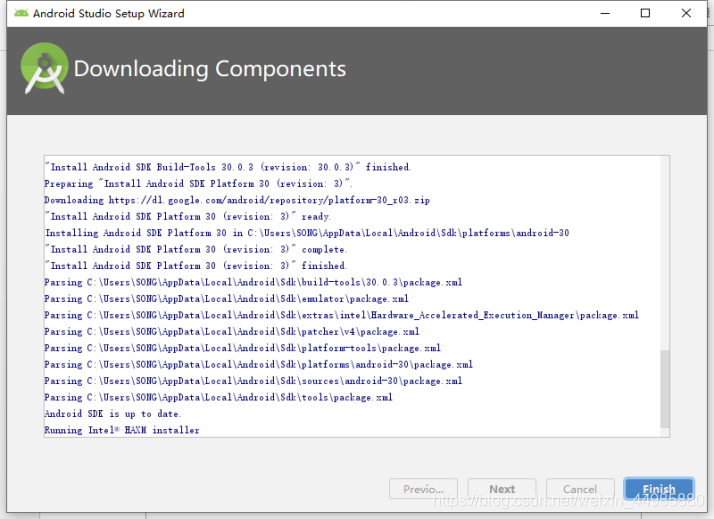
Task: Click the Next button
Action: (x=502, y=490)
